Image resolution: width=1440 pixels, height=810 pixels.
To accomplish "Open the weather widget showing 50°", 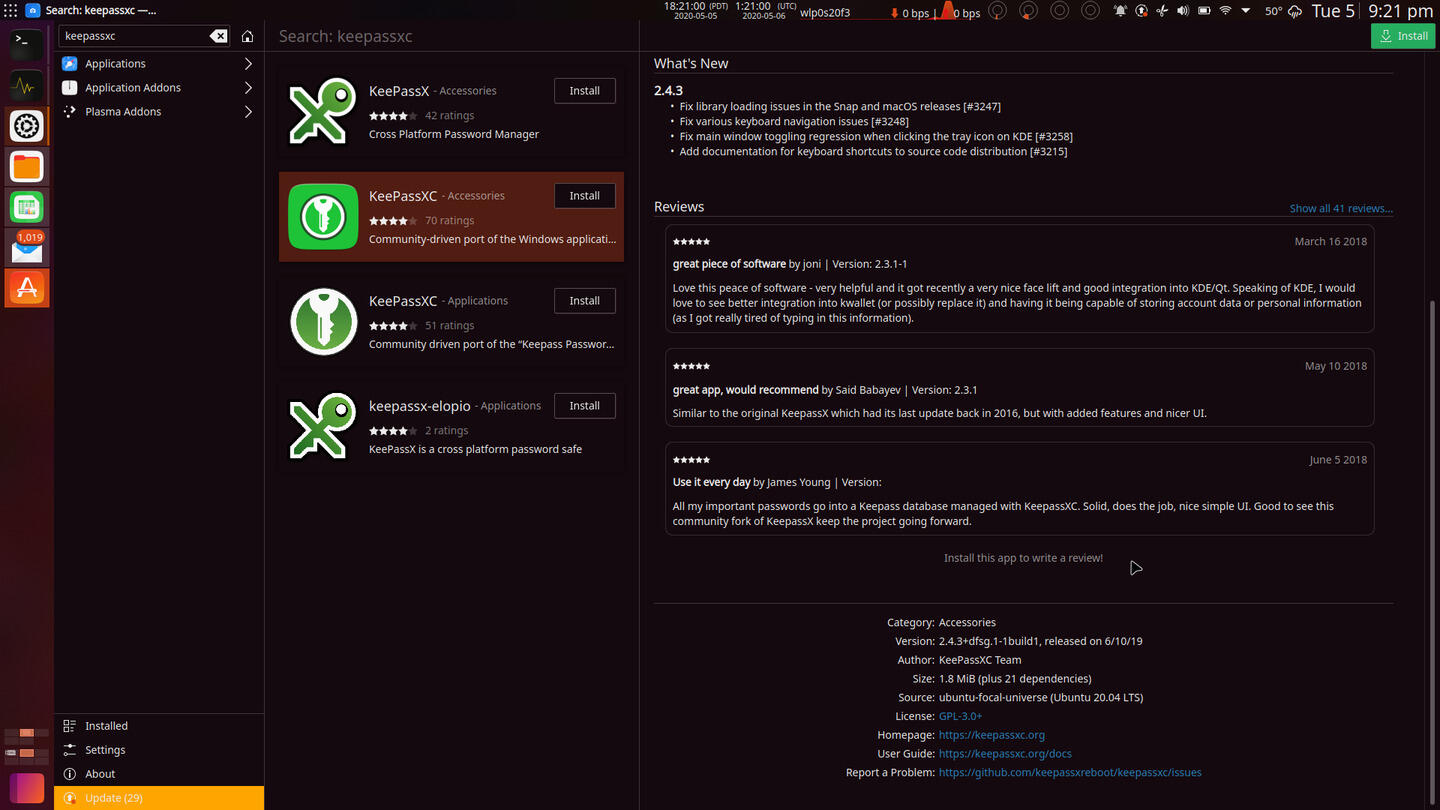I will click(1283, 11).
